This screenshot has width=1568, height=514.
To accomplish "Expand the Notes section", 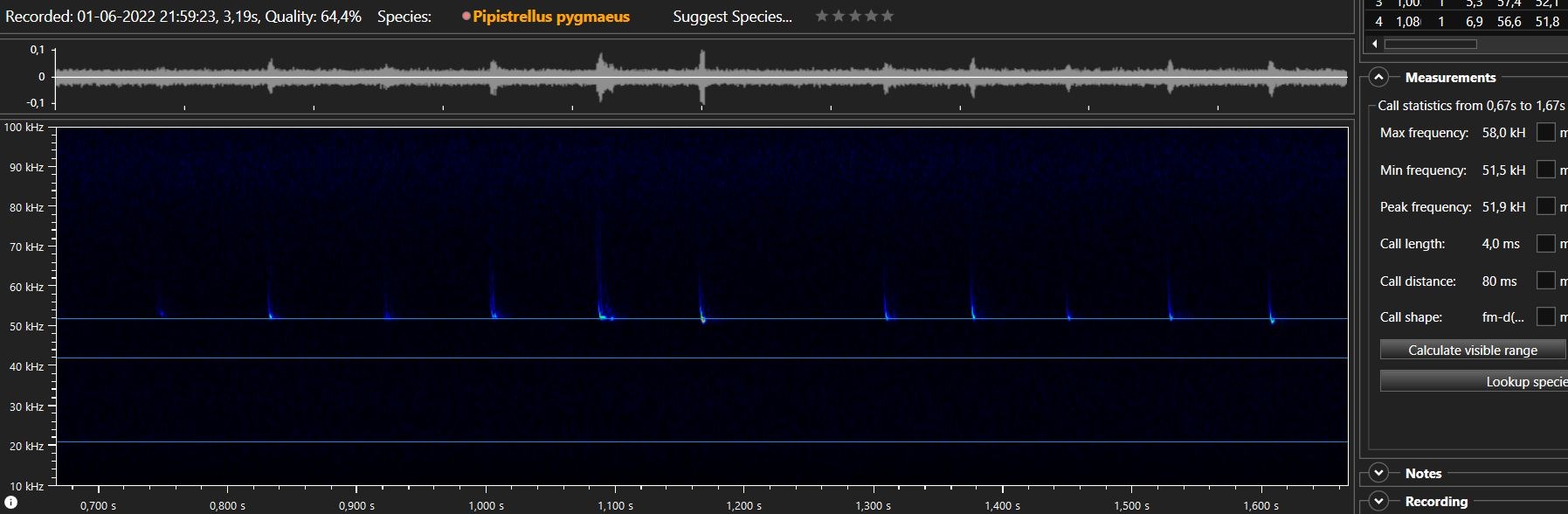I will point(1378,473).
